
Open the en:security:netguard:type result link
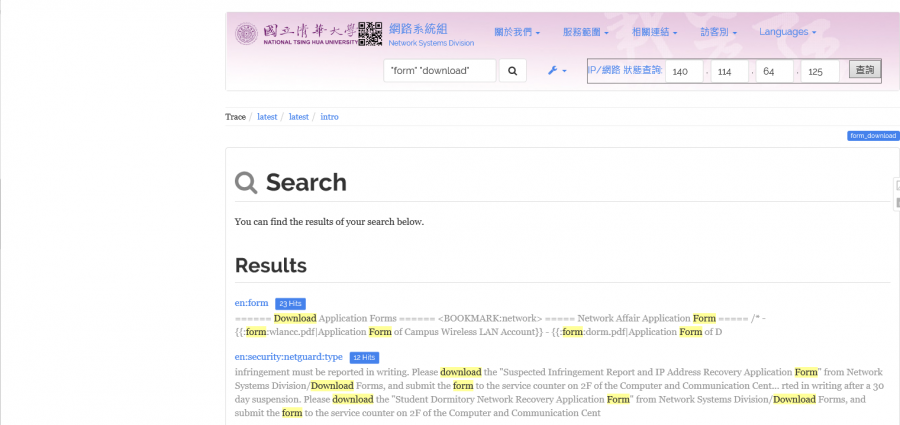pos(288,357)
